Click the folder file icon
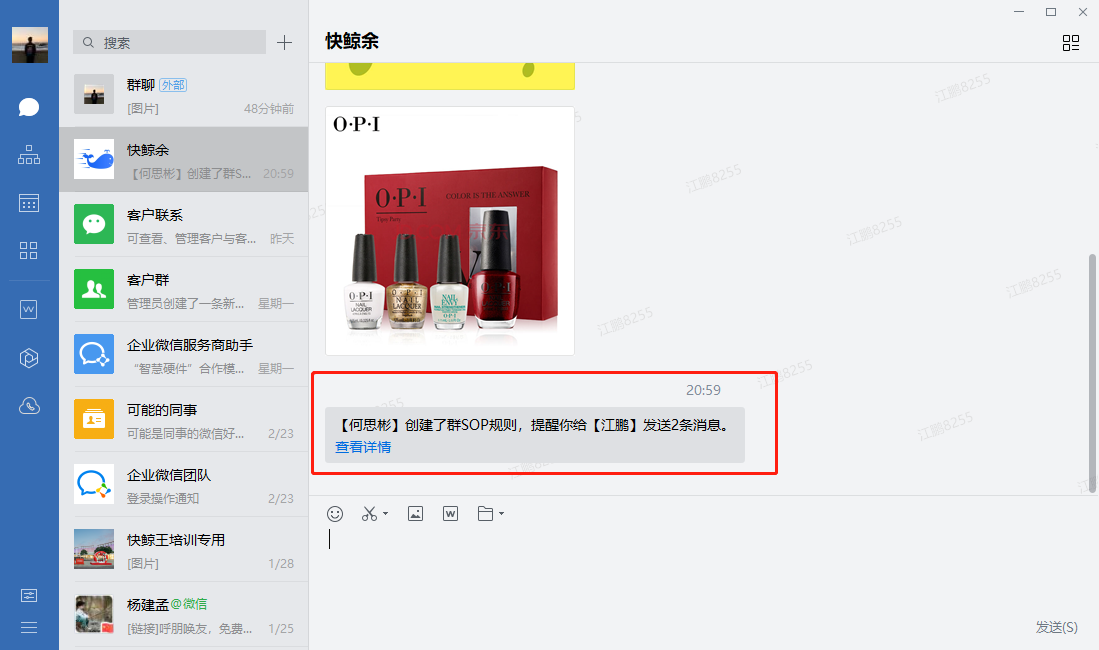 pyautogui.click(x=485, y=514)
